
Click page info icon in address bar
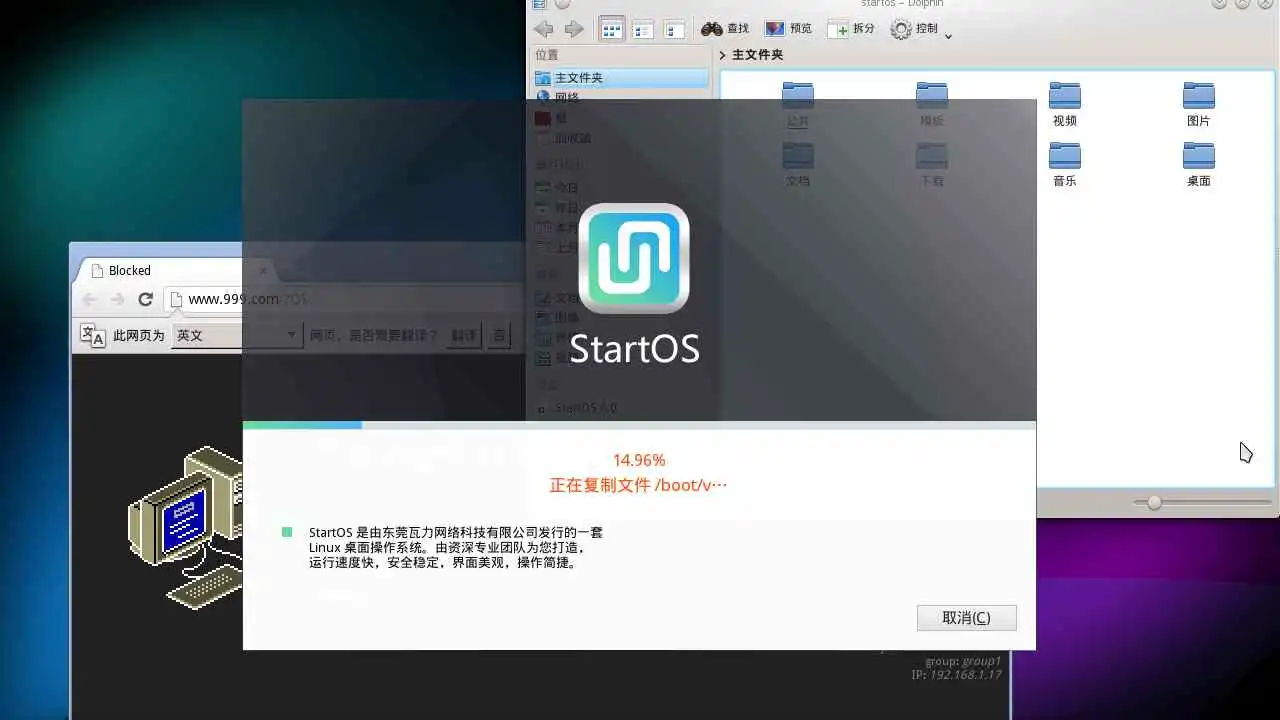(x=176, y=299)
